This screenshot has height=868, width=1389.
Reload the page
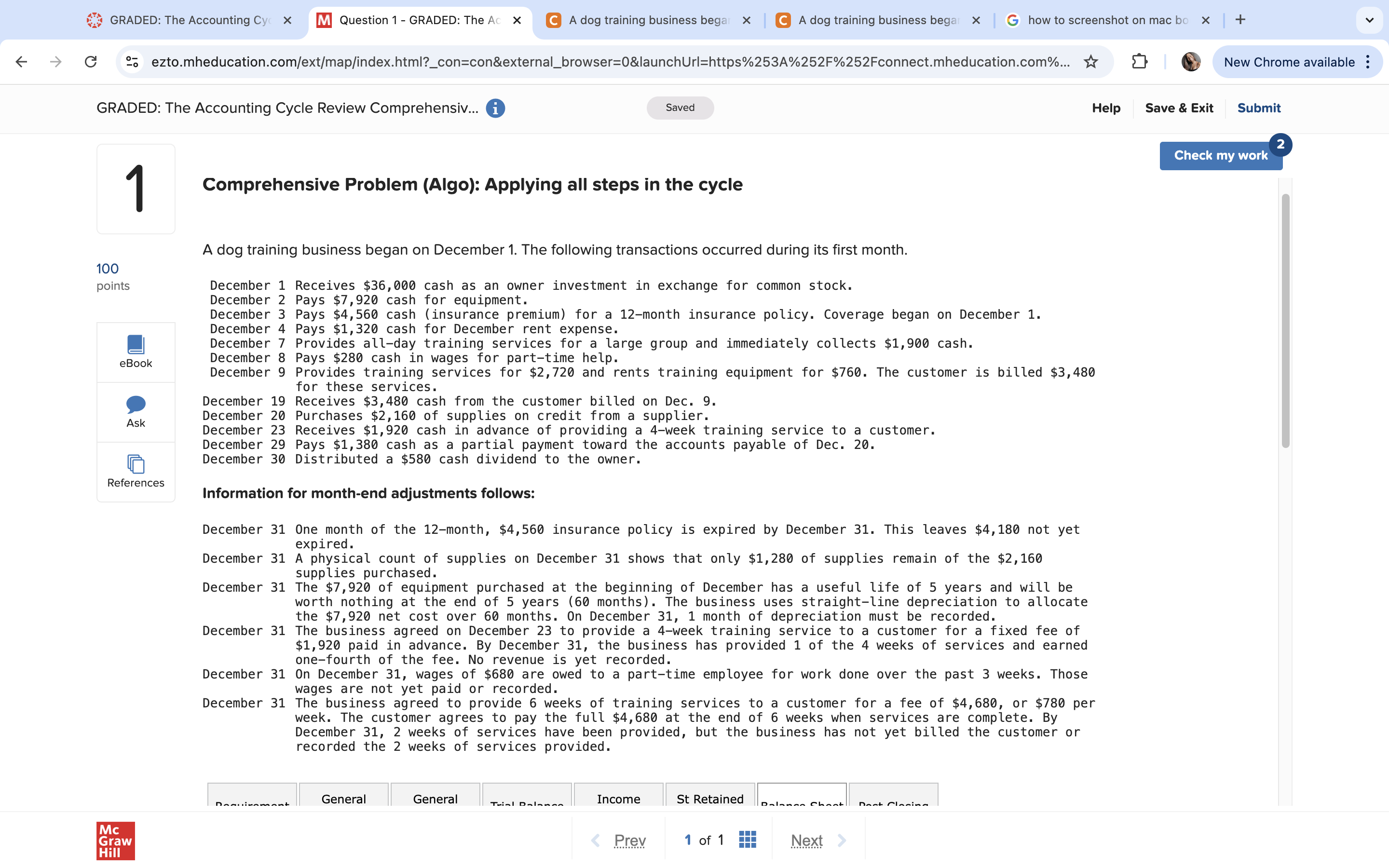click(91, 62)
